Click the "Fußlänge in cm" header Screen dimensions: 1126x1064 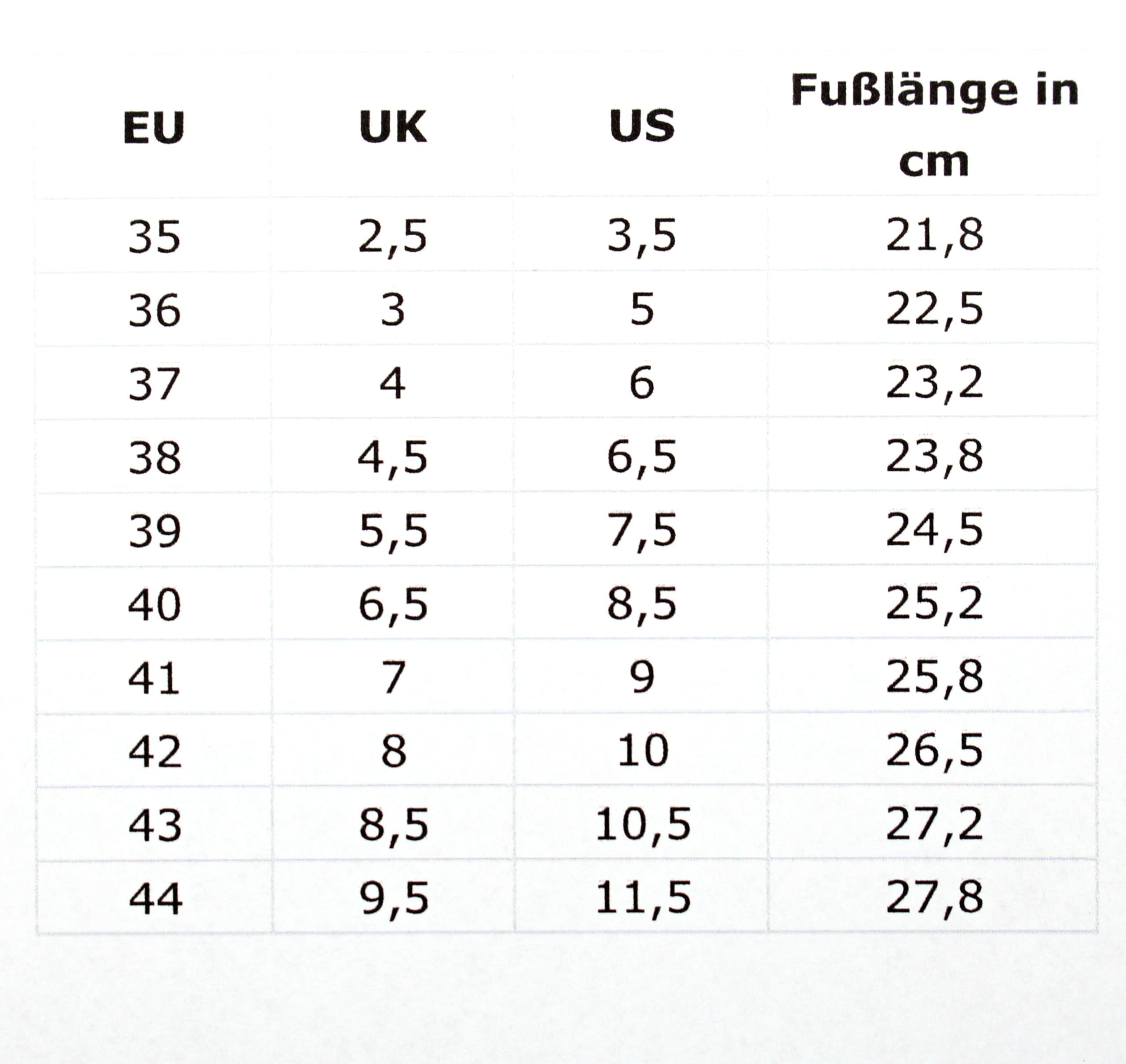click(x=934, y=126)
